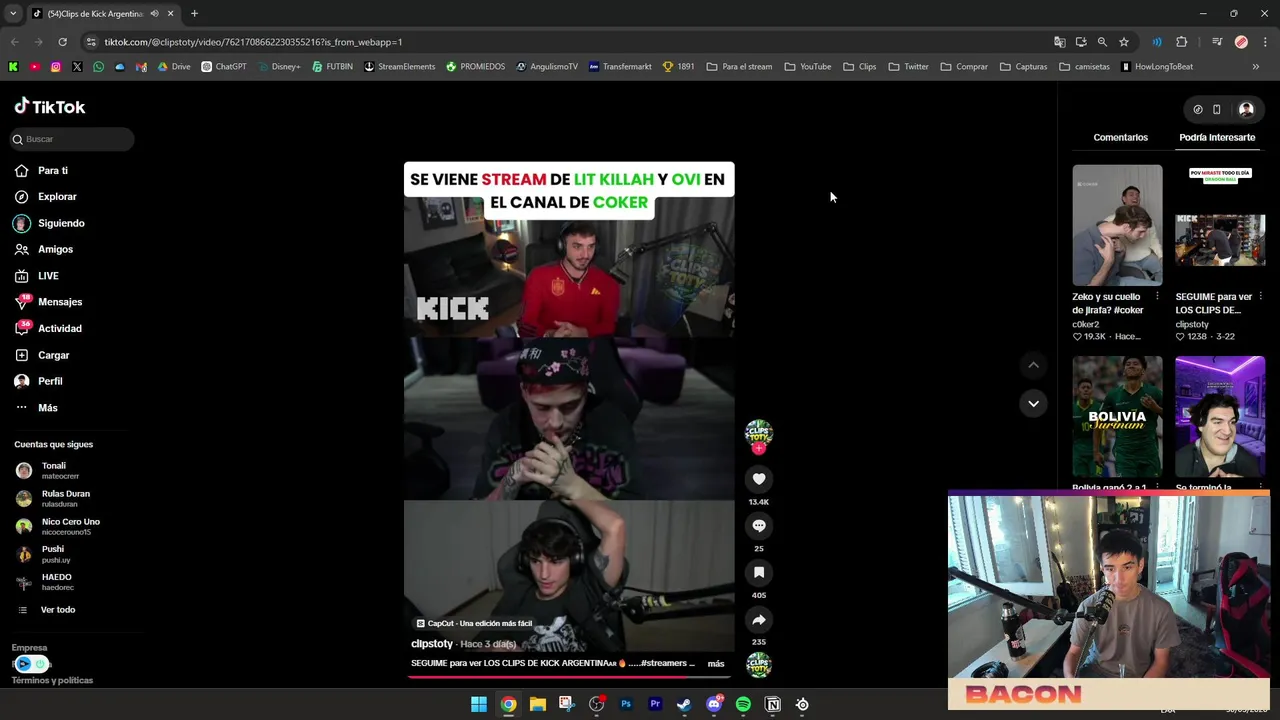Reload the page
The height and width of the screenshot is (720, 1280).
62,42
